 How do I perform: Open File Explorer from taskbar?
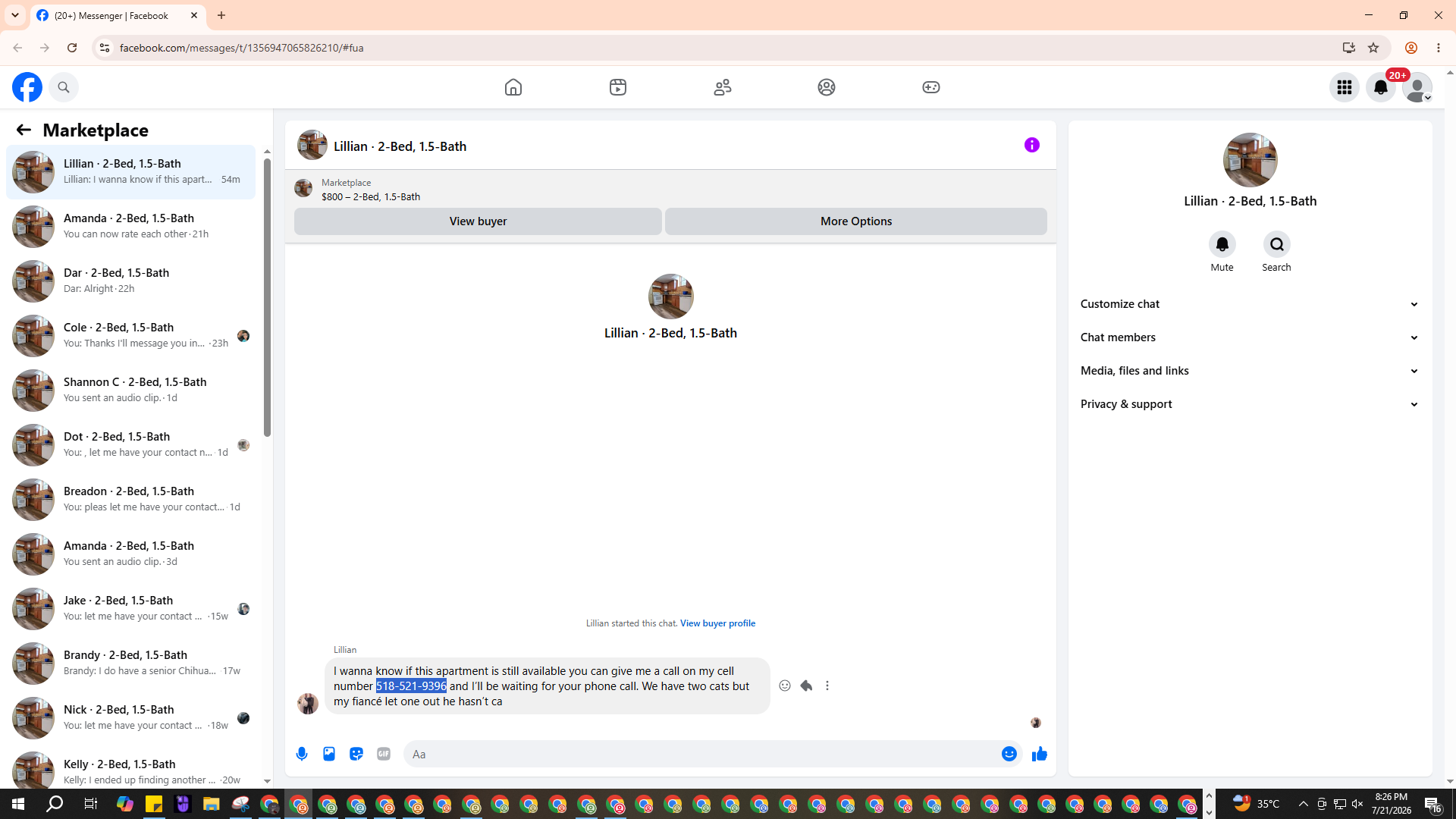(212, 804)
